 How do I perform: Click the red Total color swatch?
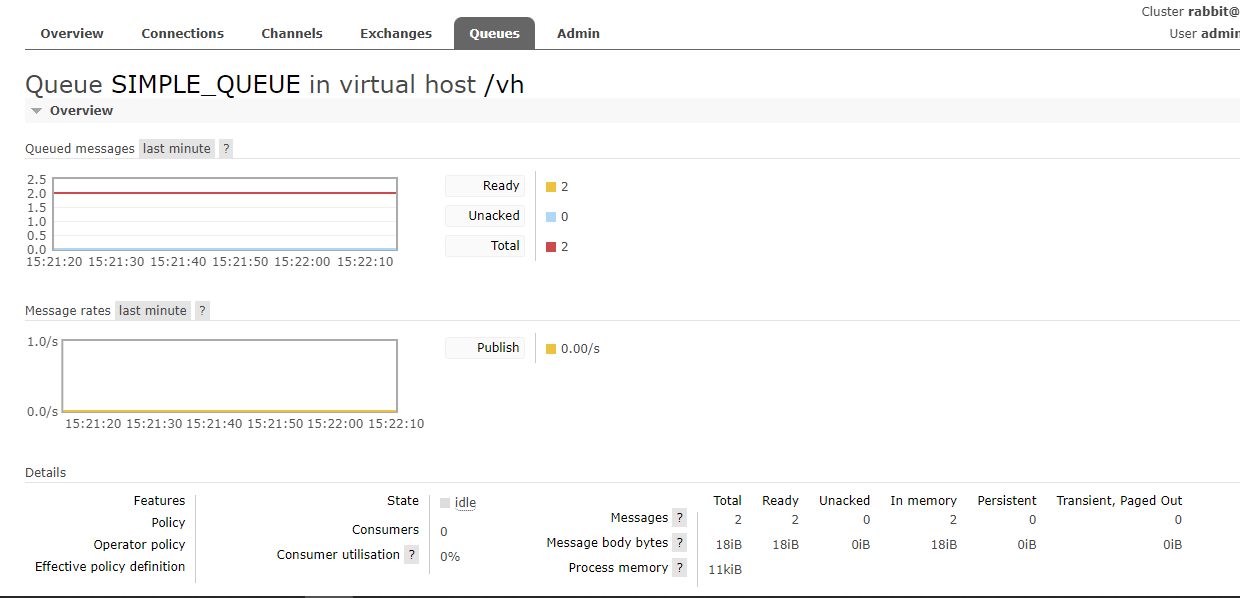(551, 247)
